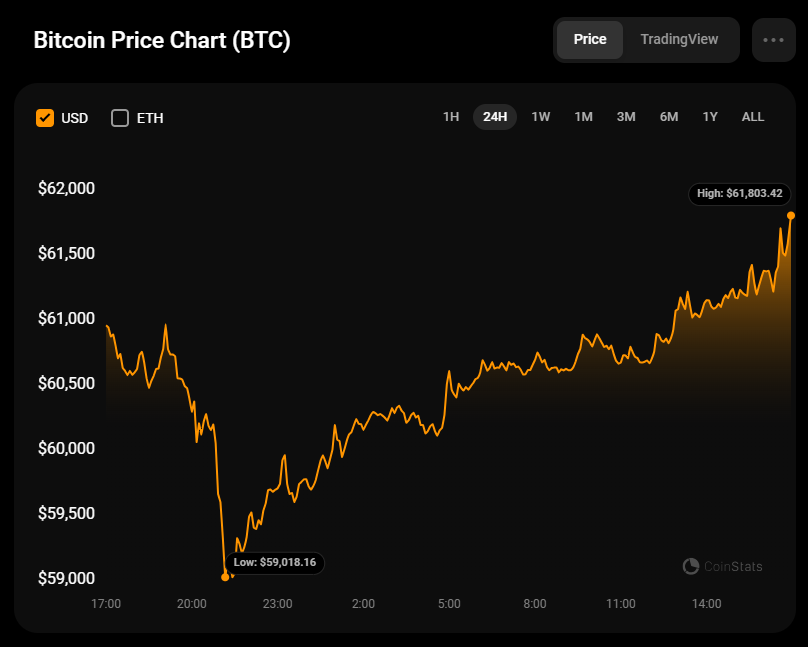Viewport: 808px width, 647px height.
Task: Select the 1M time range
Action: [x=584, y=117]
